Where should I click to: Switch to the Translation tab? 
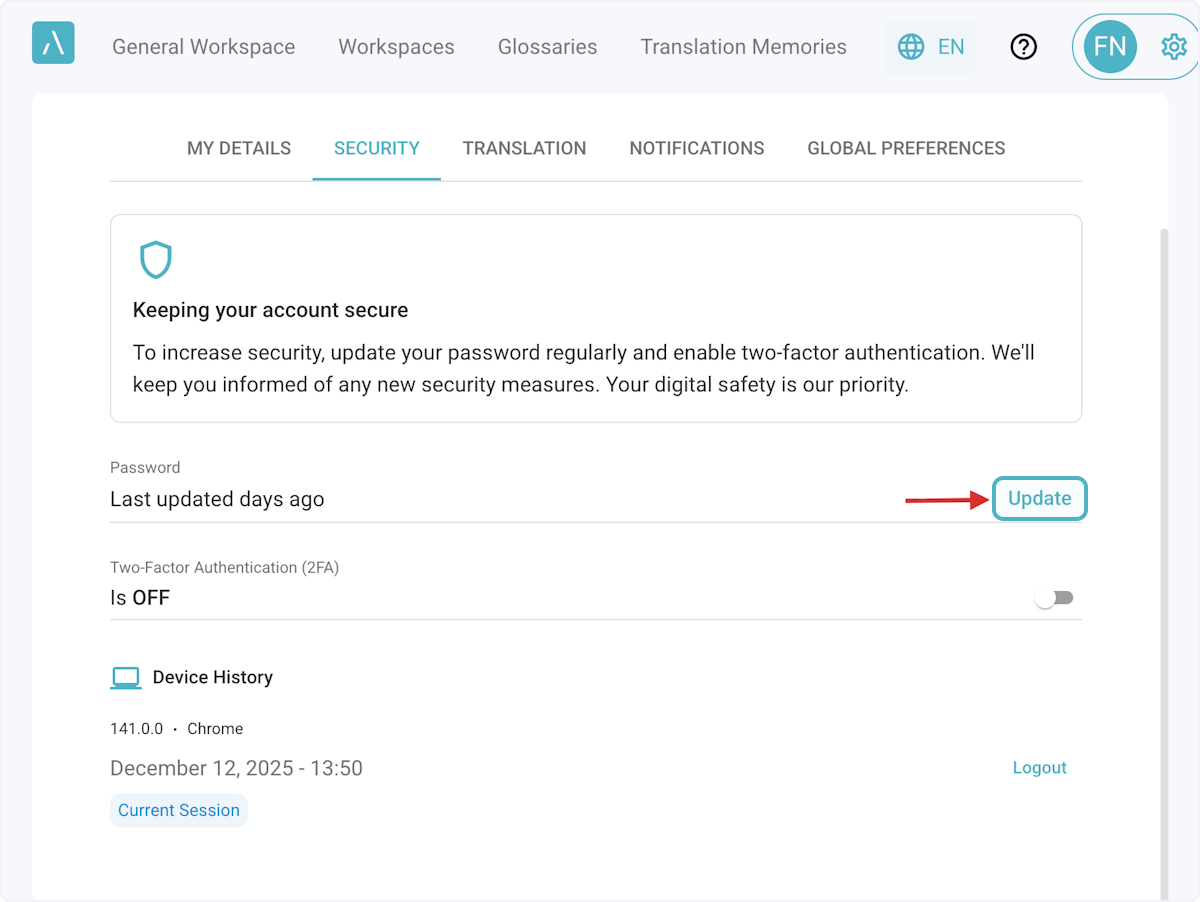pyautogui.click(x=524, y=148)
